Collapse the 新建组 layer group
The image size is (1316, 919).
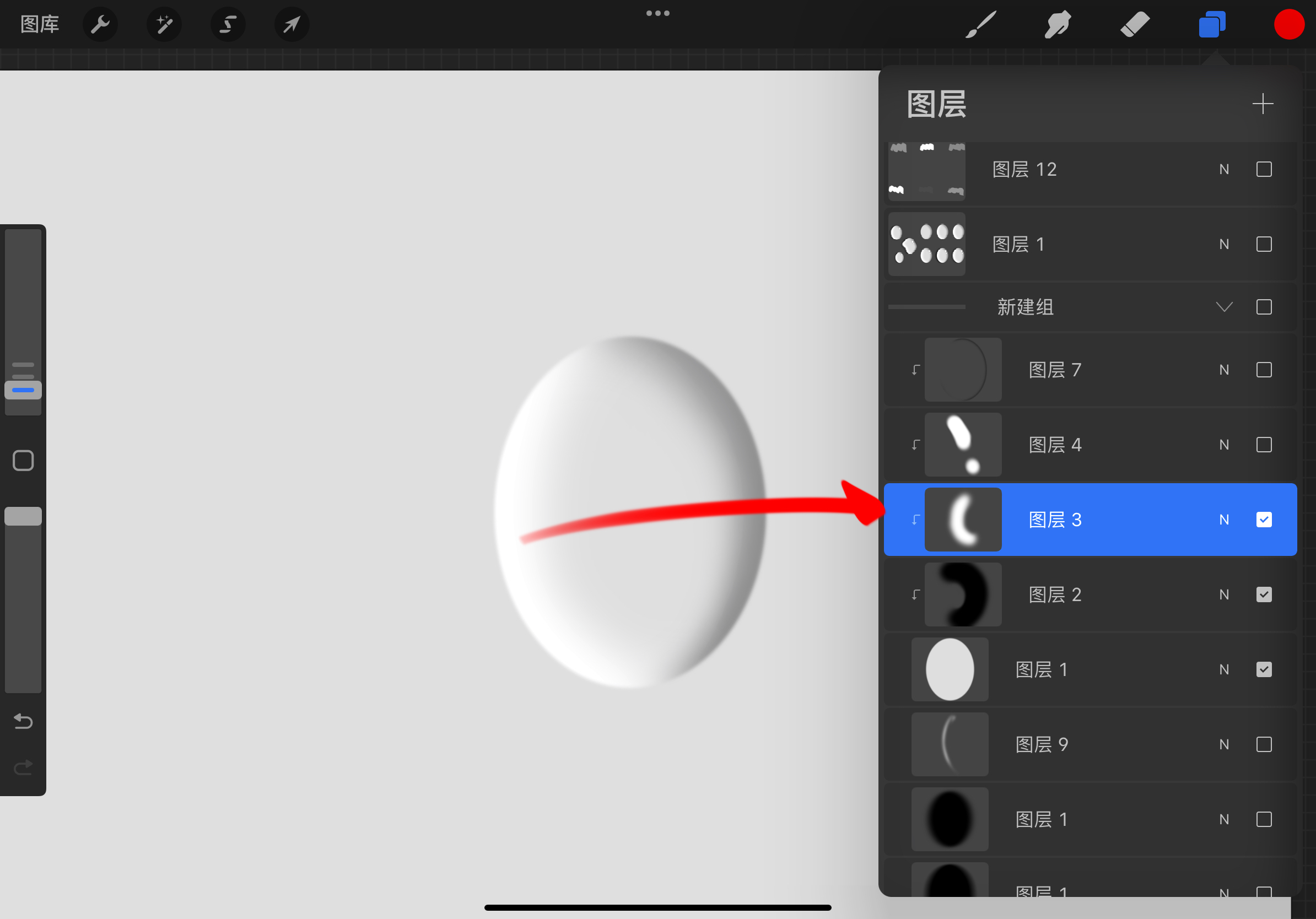coord(1225,307)
